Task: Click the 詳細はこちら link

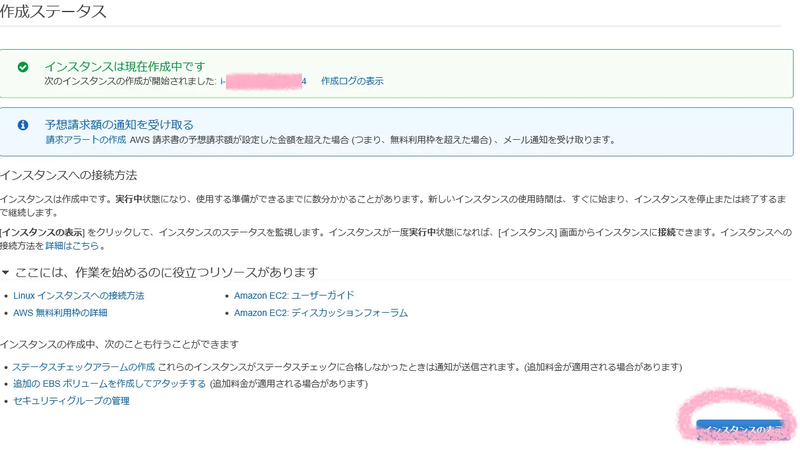Action: [72, 246]
